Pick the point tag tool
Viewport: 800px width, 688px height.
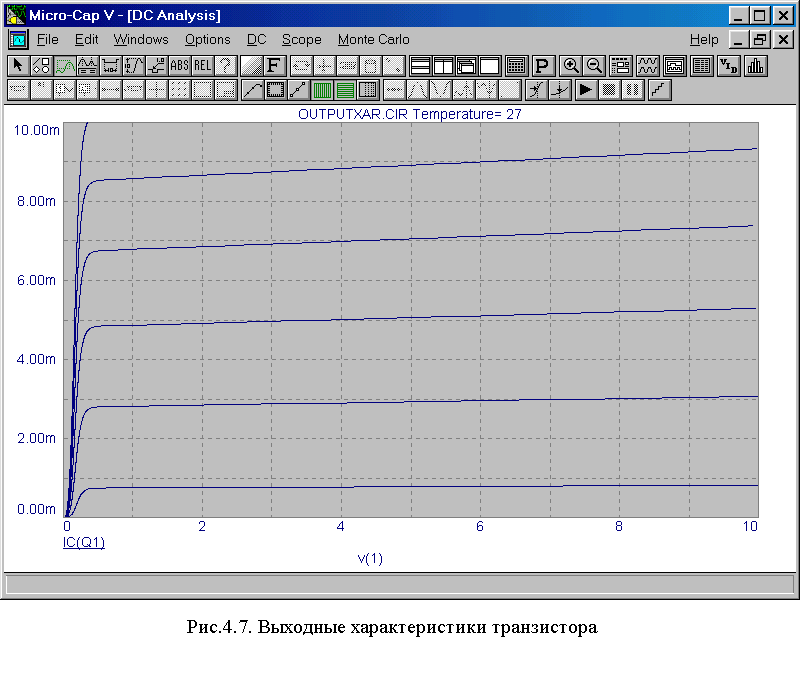tap(156, 66)
